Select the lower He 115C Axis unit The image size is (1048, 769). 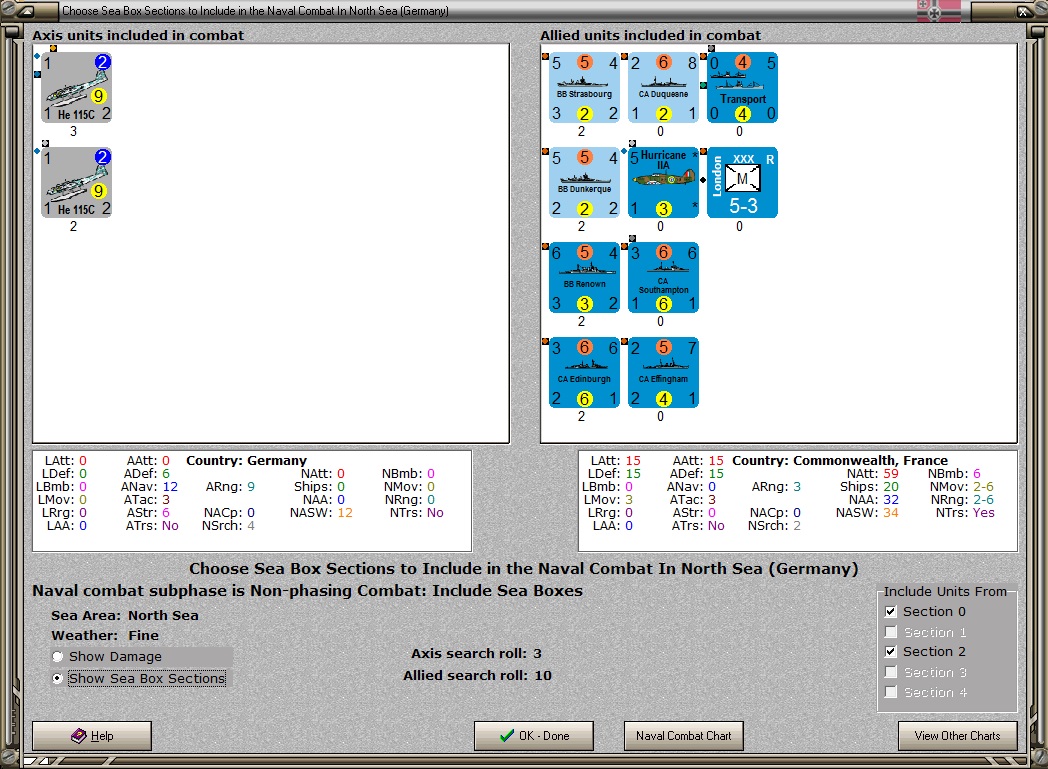[76, 182]
